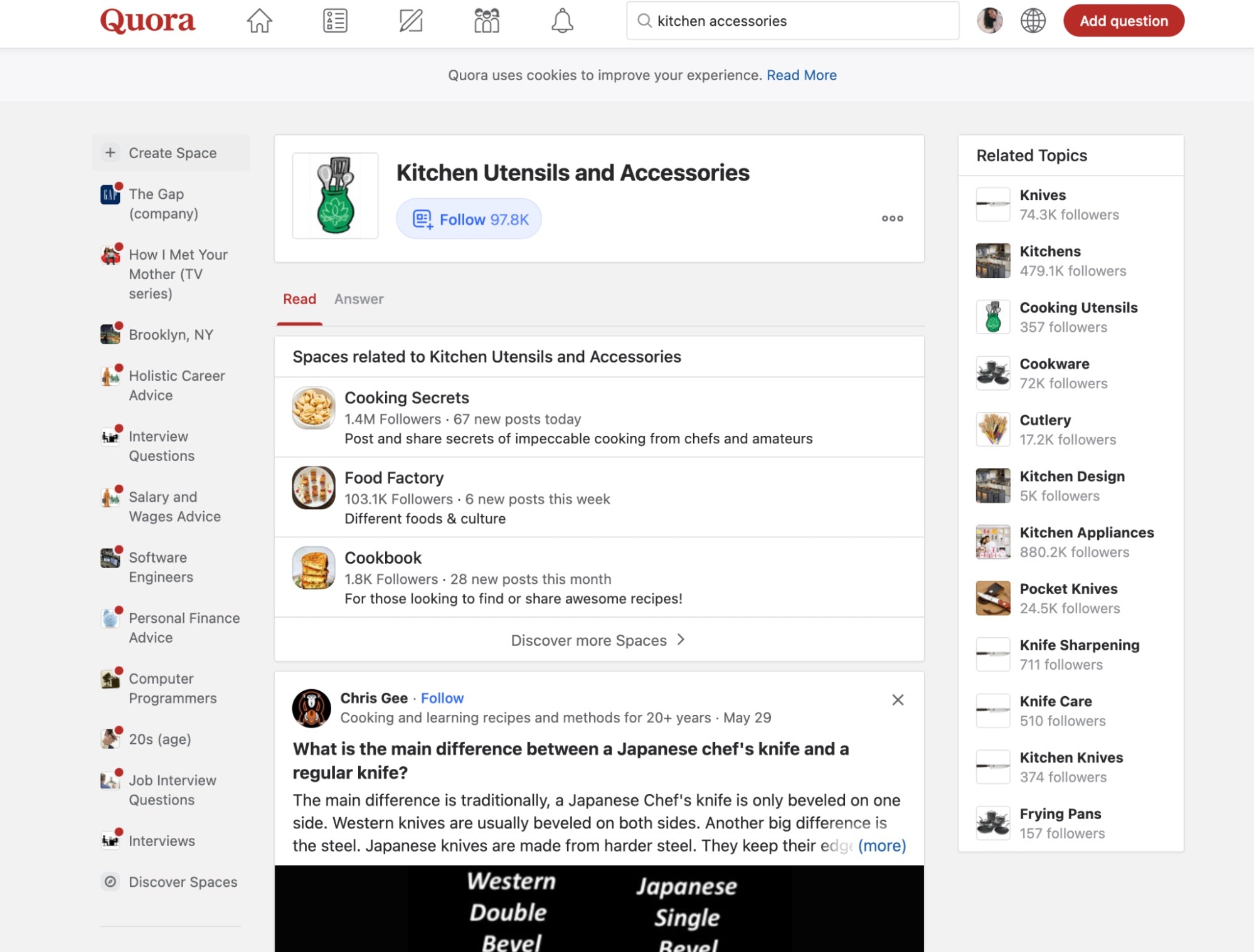1254x952 pixels.
Task: Switch to the Answer tab
Action: coord(358,299)
